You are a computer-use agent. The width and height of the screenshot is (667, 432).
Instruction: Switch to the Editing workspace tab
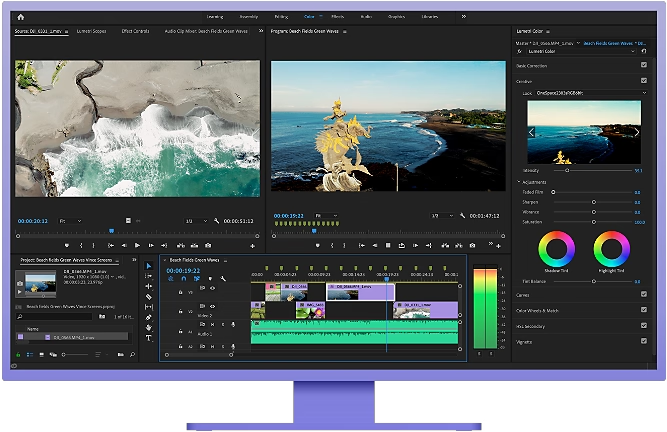coord(280,17)
